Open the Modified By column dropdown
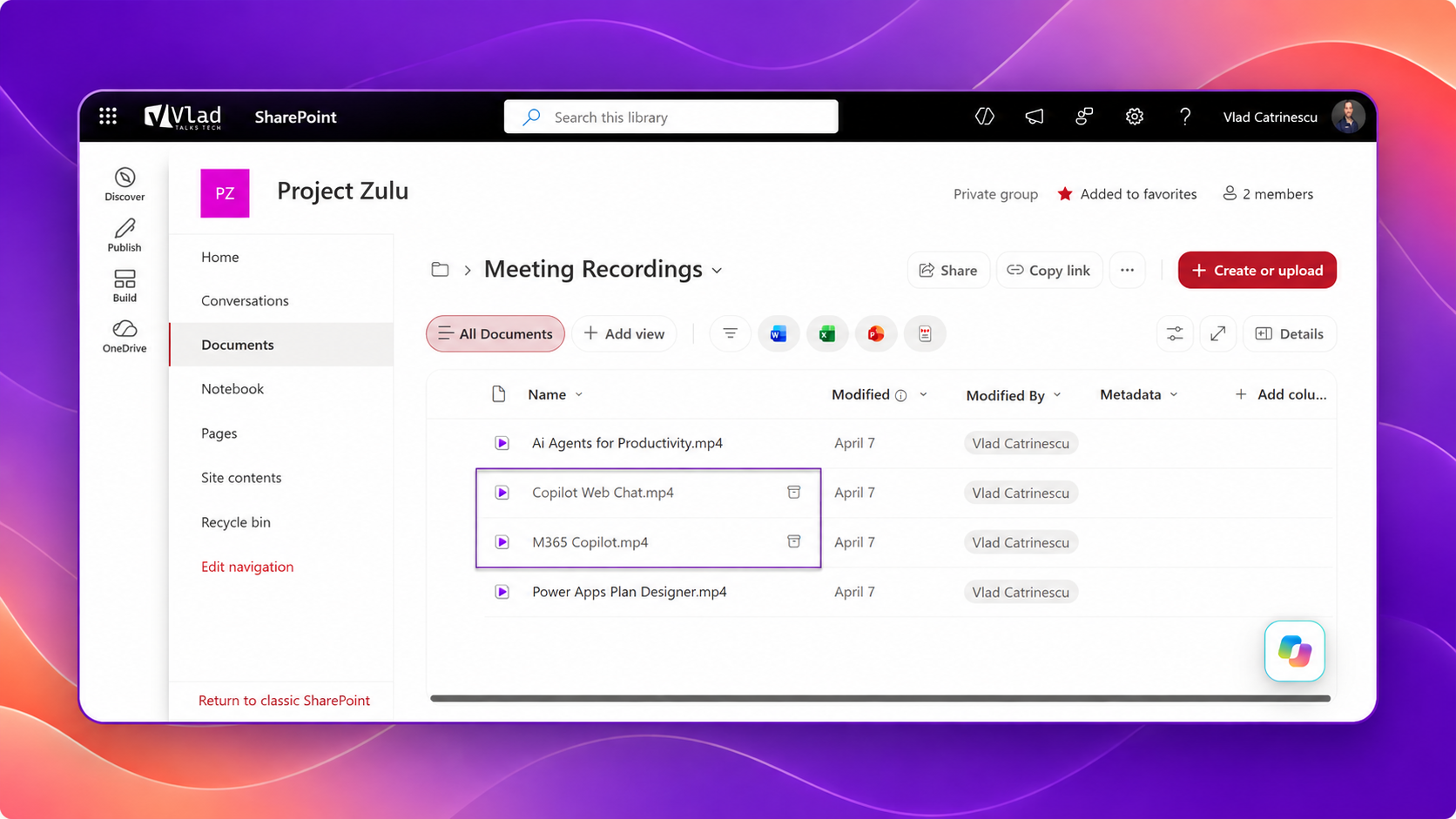 (1057, 395)
